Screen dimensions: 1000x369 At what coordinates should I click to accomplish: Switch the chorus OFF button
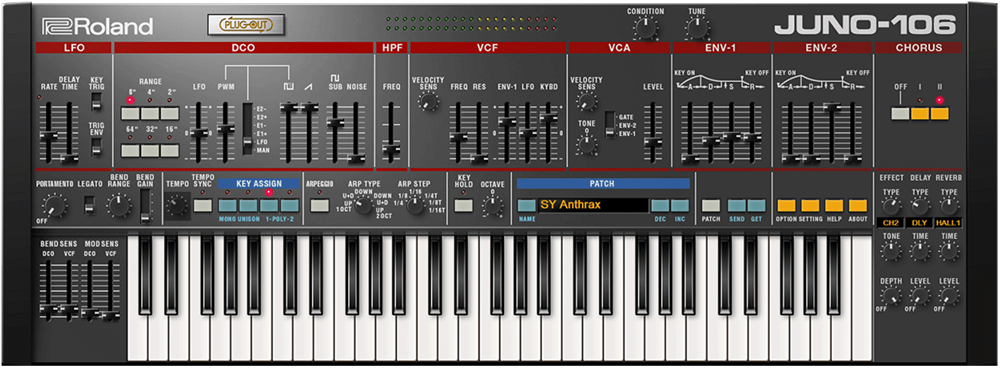901,114
